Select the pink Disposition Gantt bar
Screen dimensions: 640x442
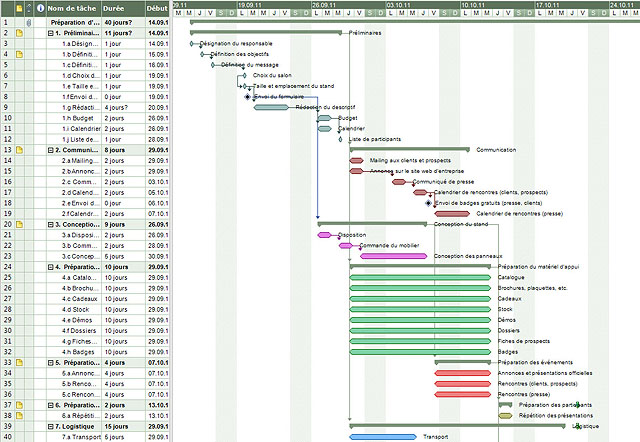(324, 235)
